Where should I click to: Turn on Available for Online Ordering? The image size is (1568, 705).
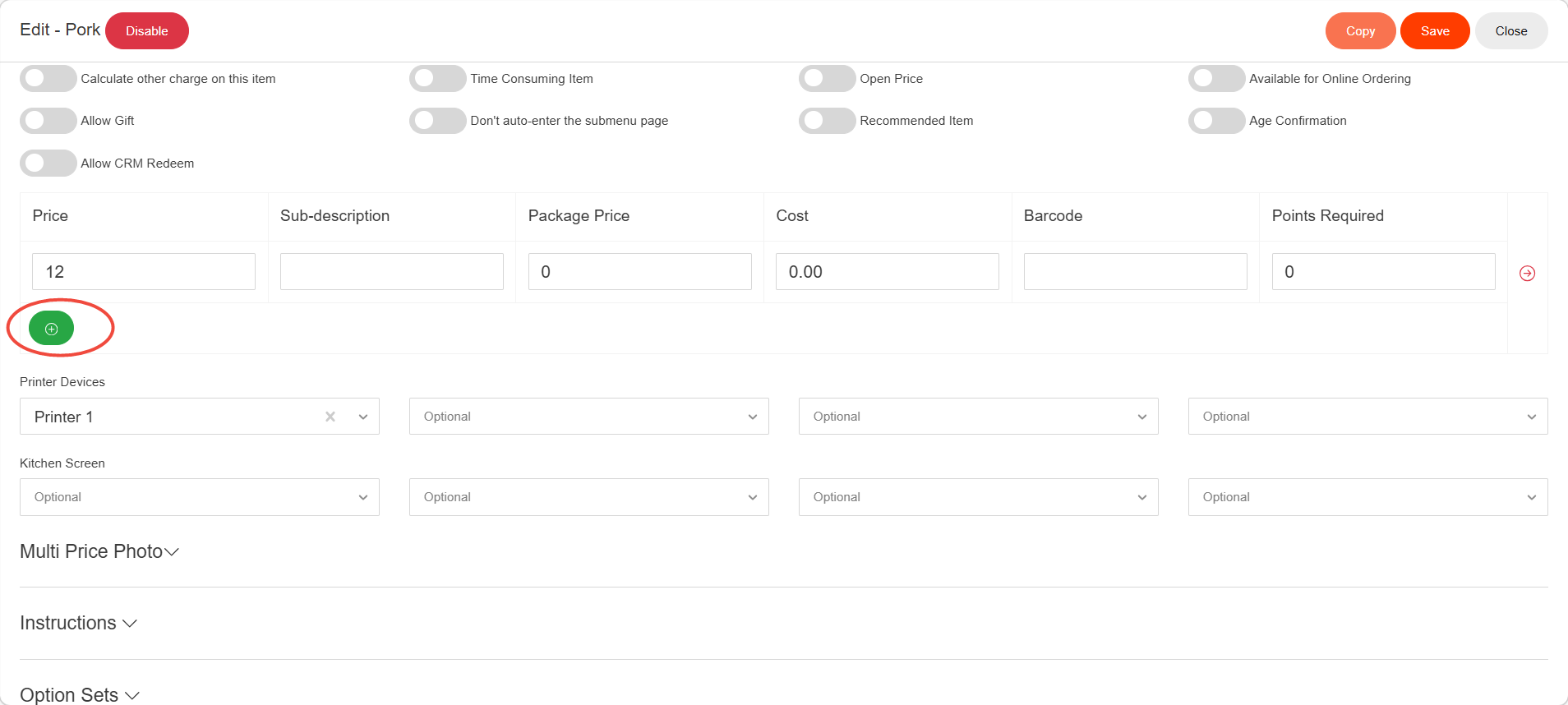1216,79
